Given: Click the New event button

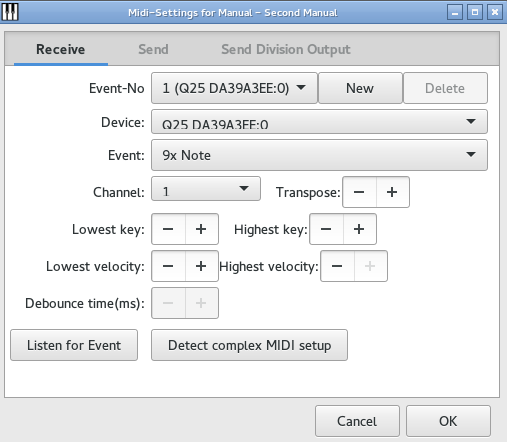Looking at the screenshot, I should point(360,88).
